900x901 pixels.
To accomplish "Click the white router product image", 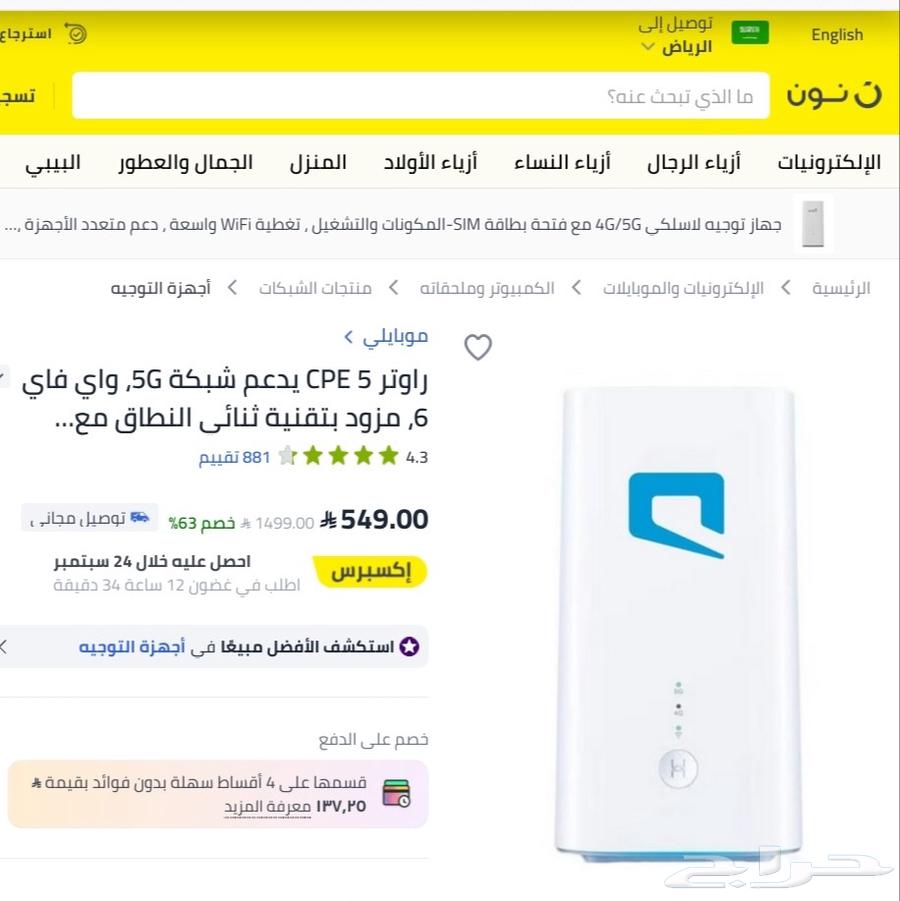I will coord(677,623).
